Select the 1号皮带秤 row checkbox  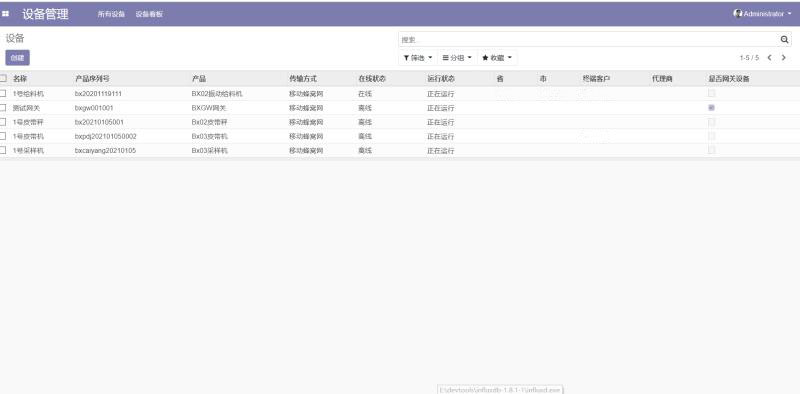[3, 122]
